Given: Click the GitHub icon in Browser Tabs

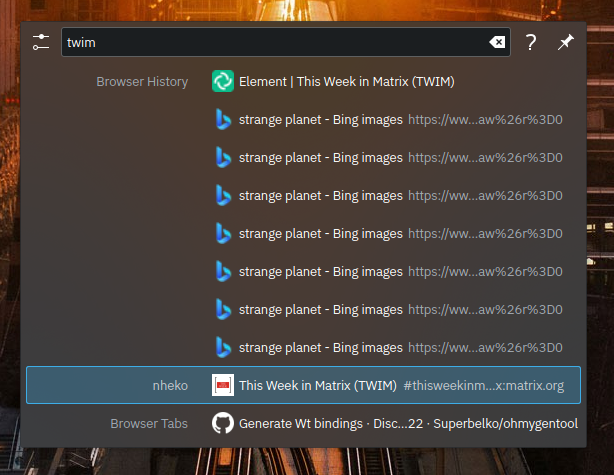Looking at the screenshot, I should pos(223,424).
